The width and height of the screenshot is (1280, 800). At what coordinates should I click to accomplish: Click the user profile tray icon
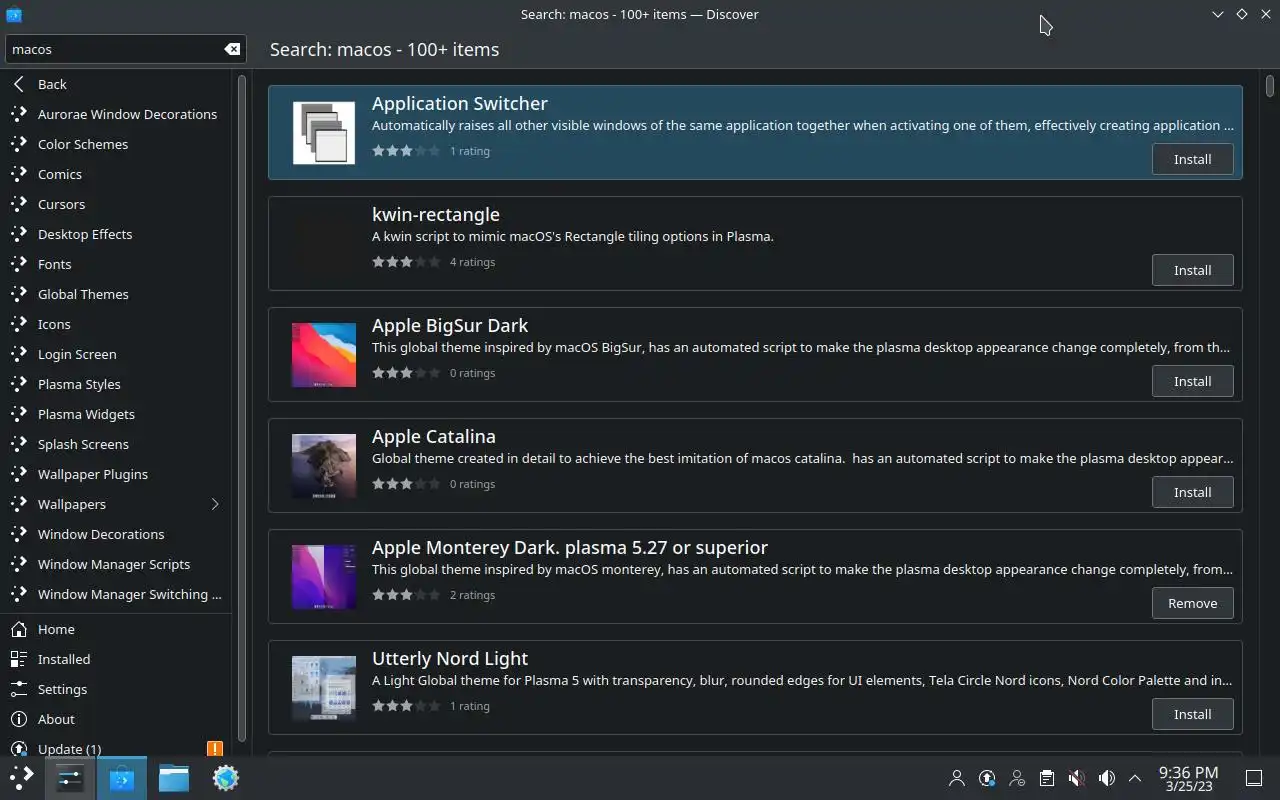(x=957, y=778)
